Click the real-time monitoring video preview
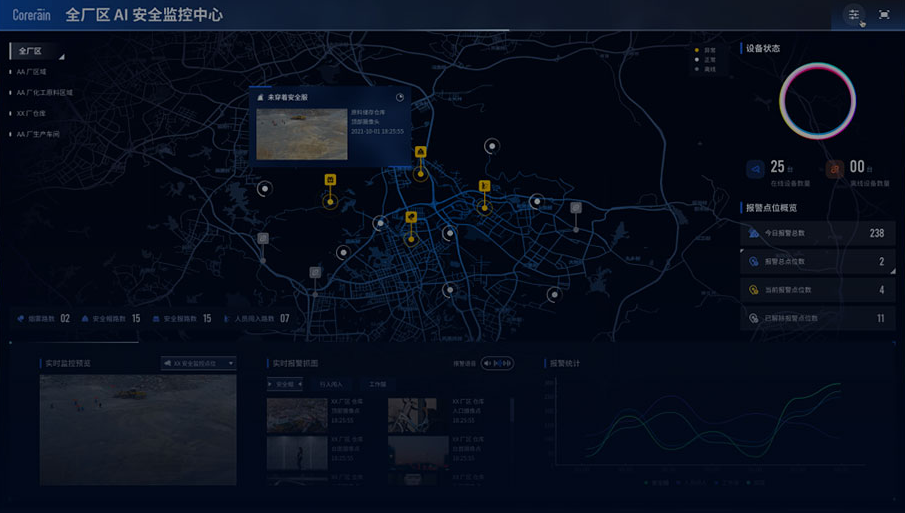Viewport: 905px width, 513px height. [x=138, y=429]
